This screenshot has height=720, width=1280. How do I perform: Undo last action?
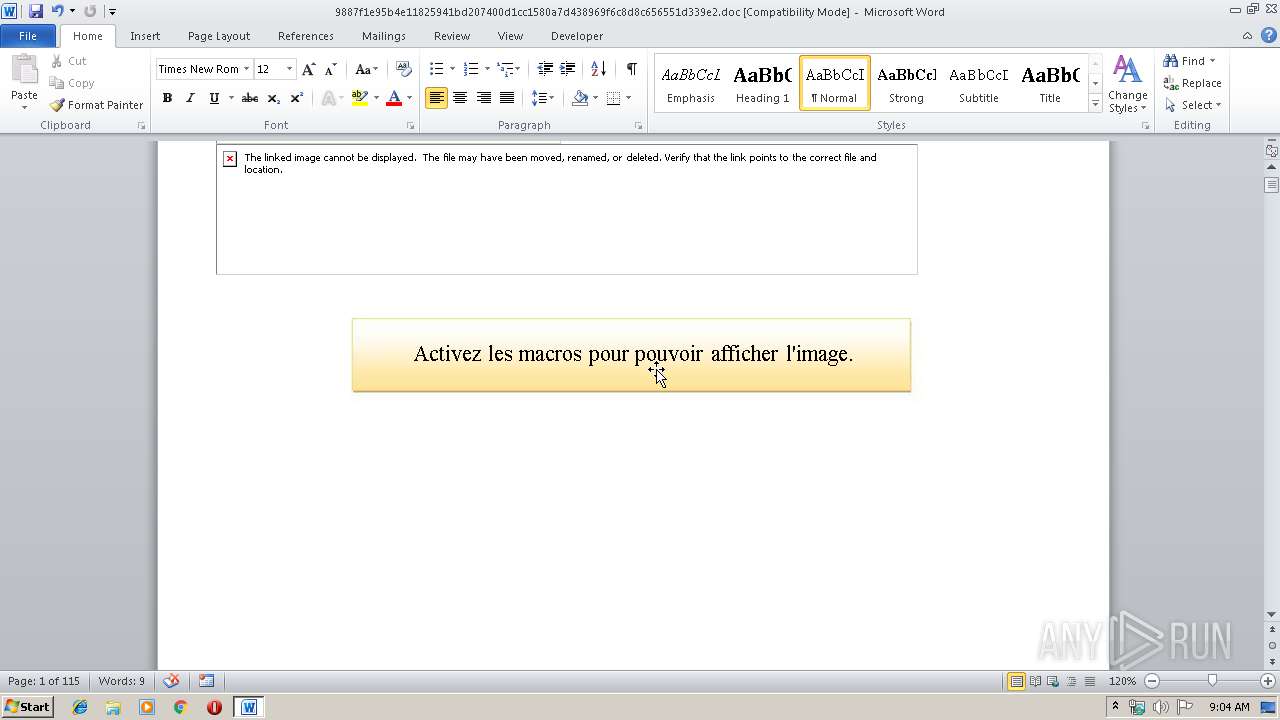pyautogui.click(x=57, y=11)
